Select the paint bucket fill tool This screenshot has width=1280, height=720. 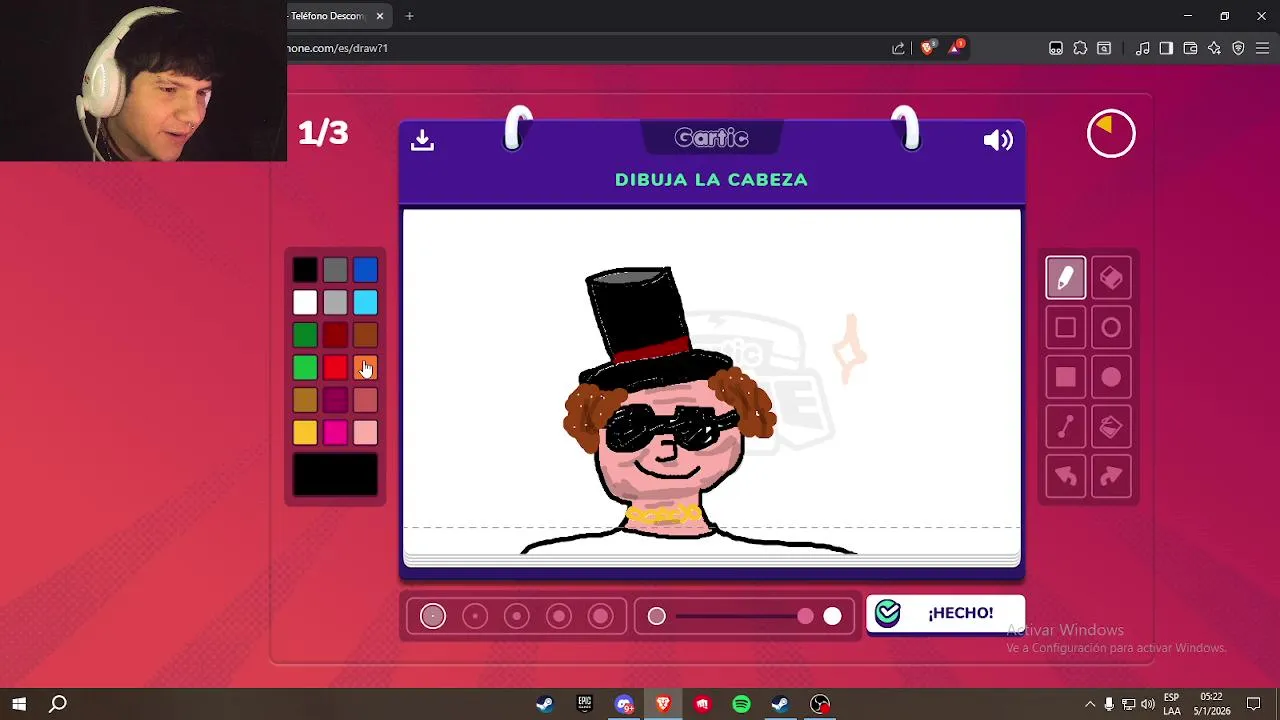[1111, 427]
